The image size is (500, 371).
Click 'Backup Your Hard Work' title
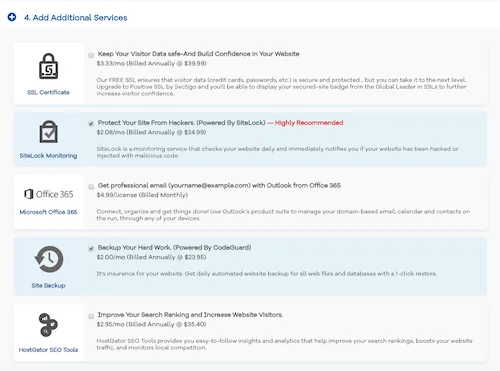point(174,247)
